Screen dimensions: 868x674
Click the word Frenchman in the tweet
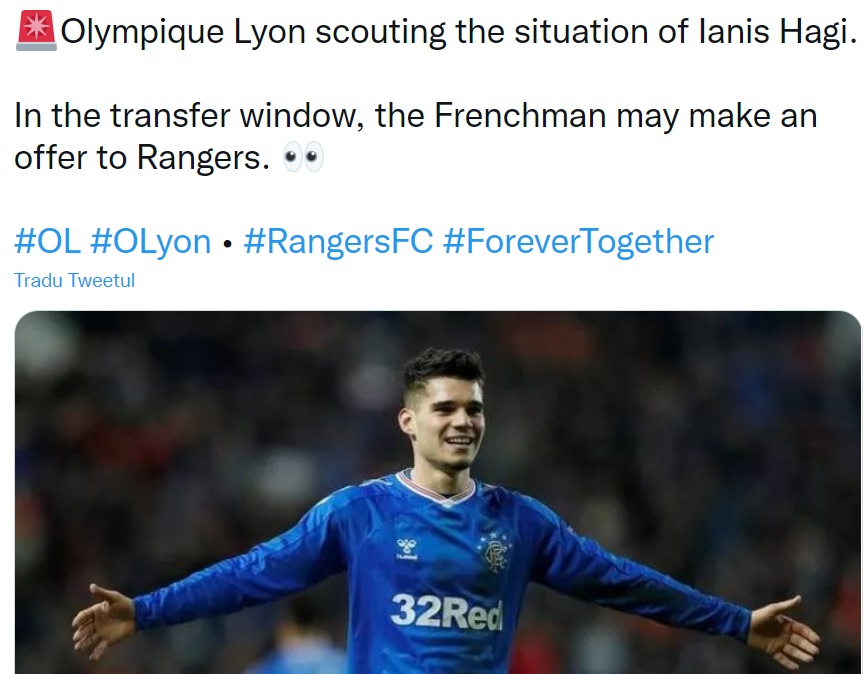[x=520, y=116]
